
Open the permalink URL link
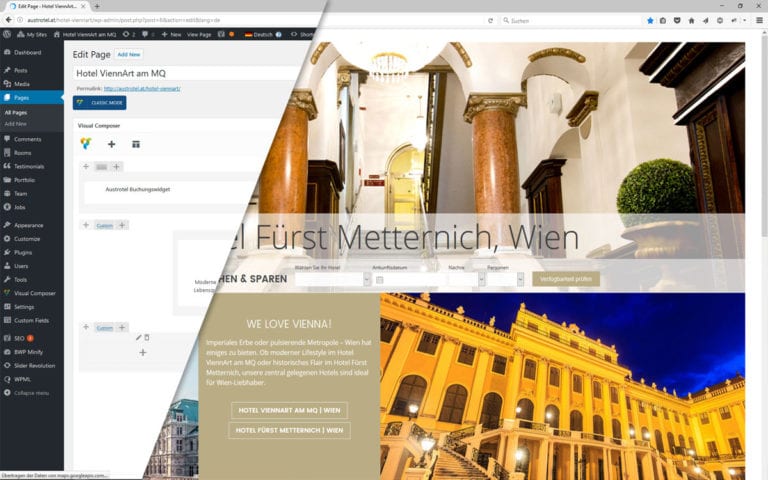142,89
